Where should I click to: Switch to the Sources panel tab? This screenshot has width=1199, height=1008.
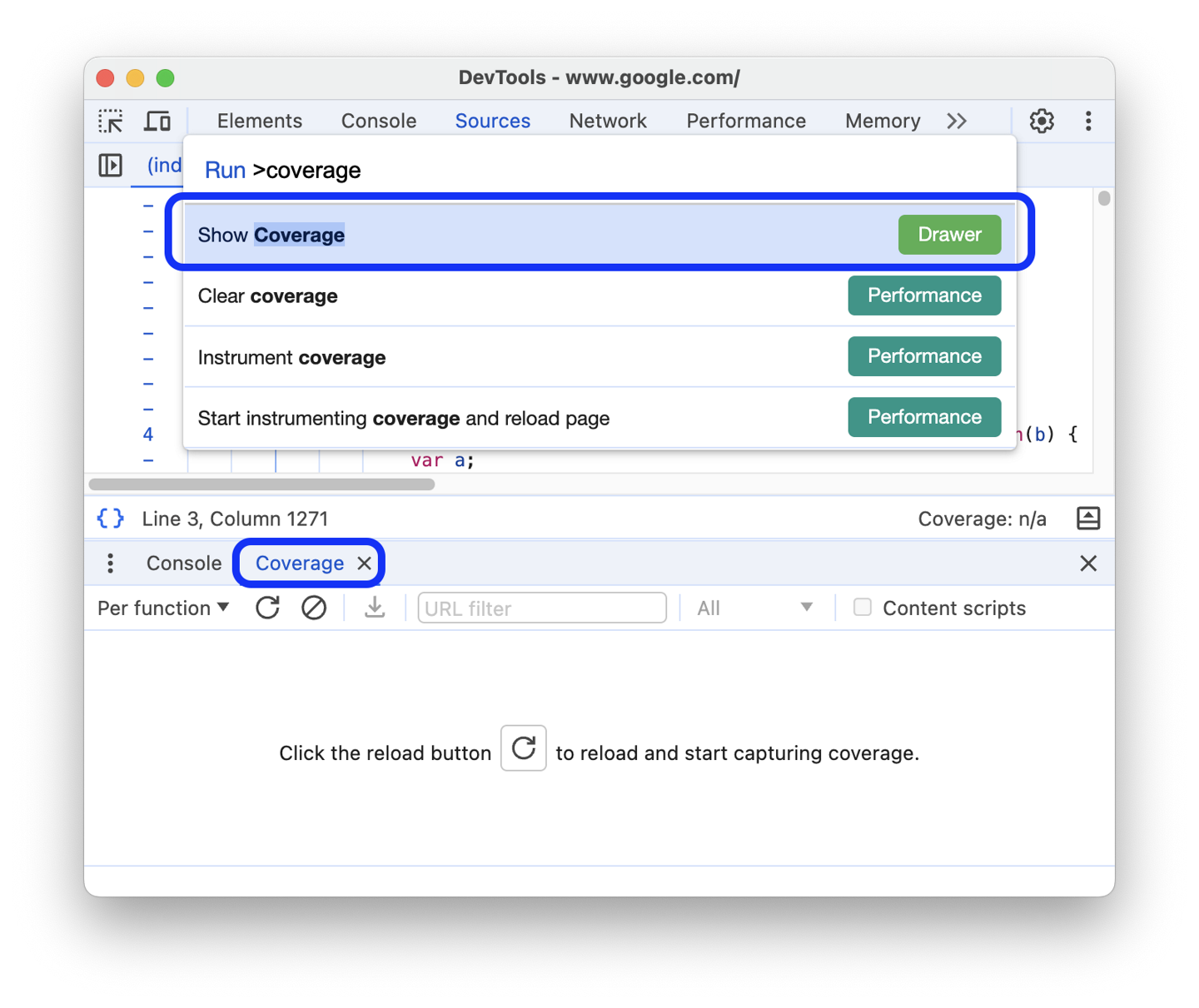492,121
